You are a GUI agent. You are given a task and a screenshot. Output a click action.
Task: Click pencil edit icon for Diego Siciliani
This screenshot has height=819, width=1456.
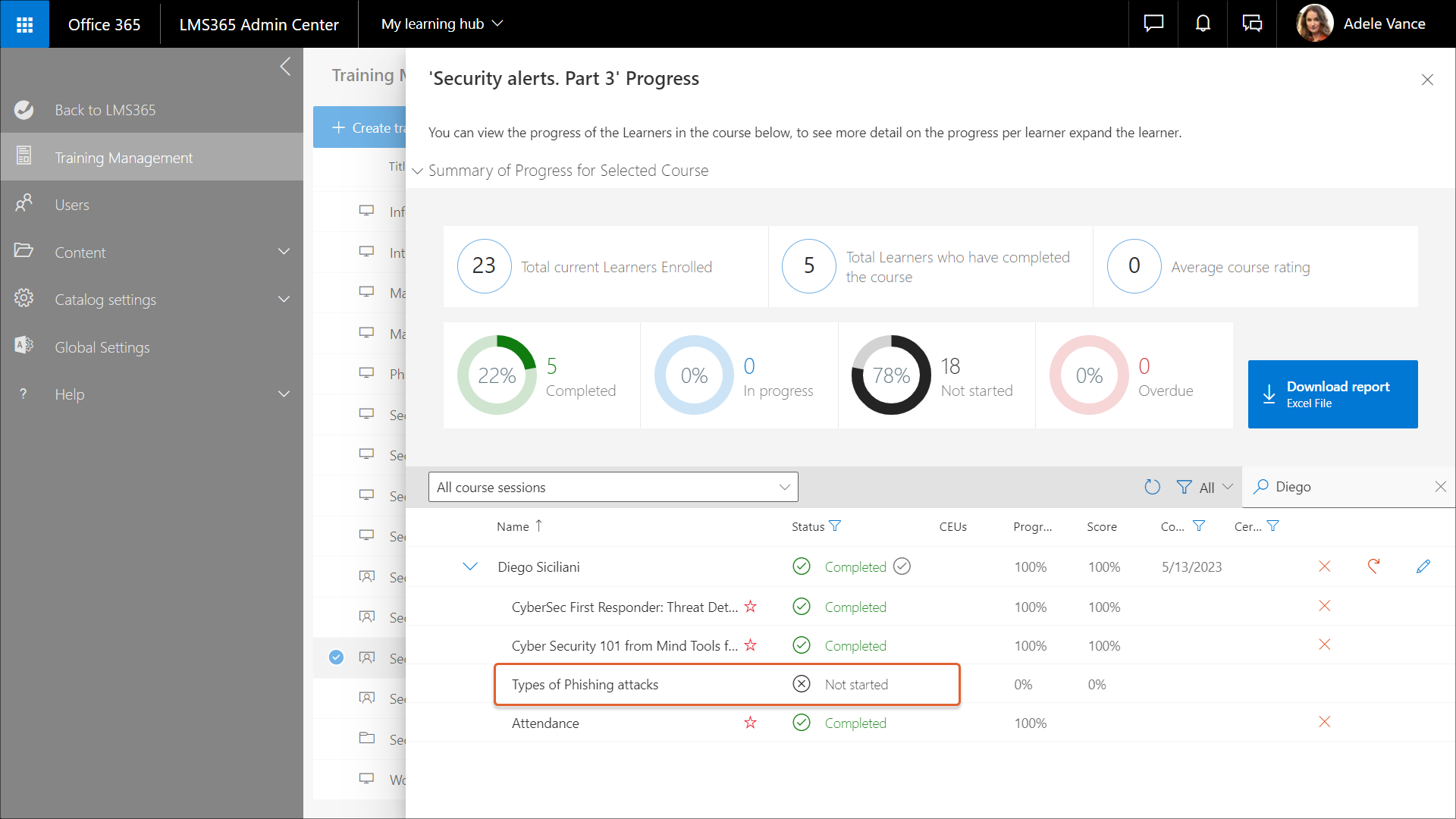[1423, 566]
